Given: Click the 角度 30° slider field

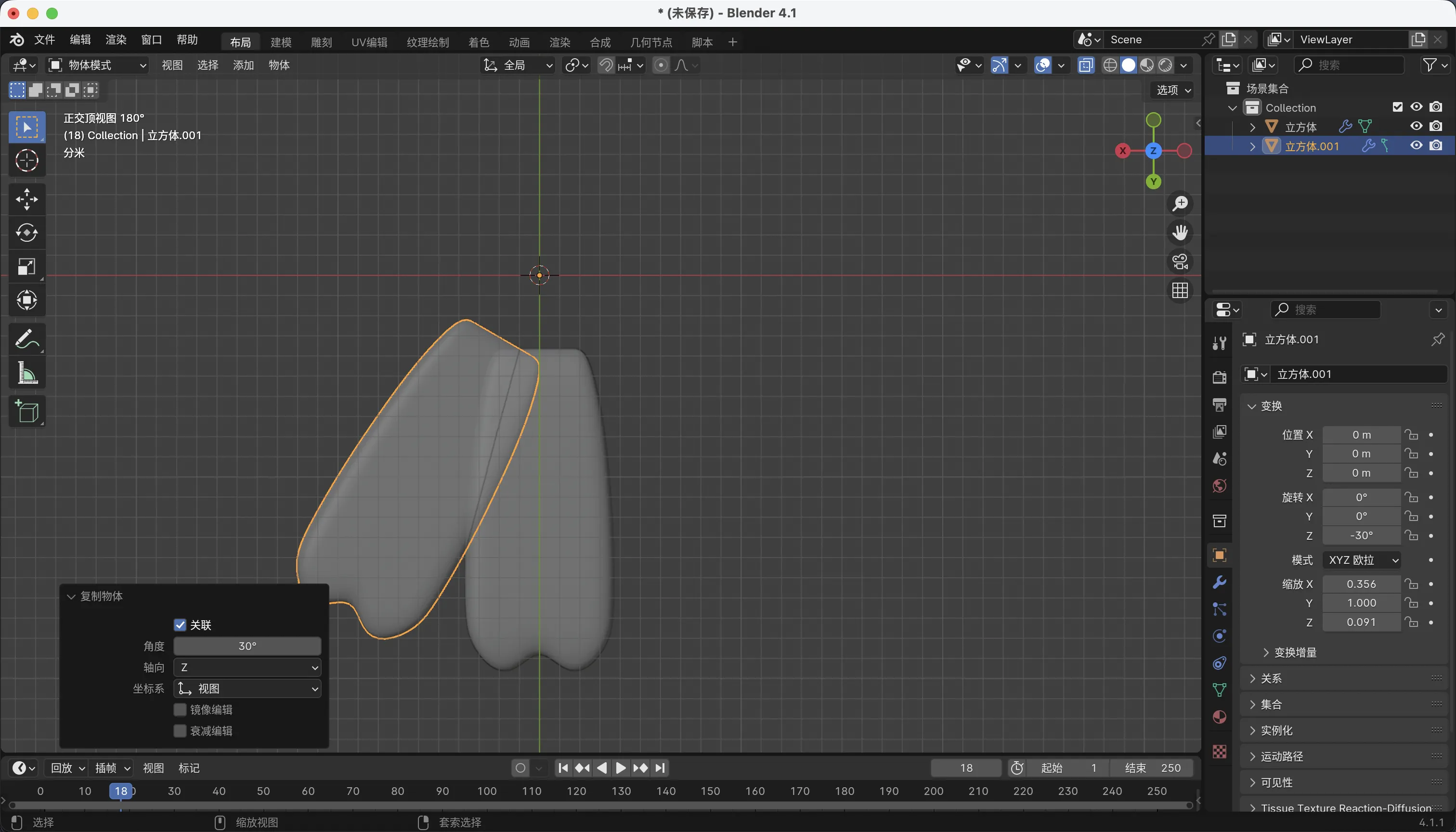Looking at the screenshot, I should tap(247, 646).
